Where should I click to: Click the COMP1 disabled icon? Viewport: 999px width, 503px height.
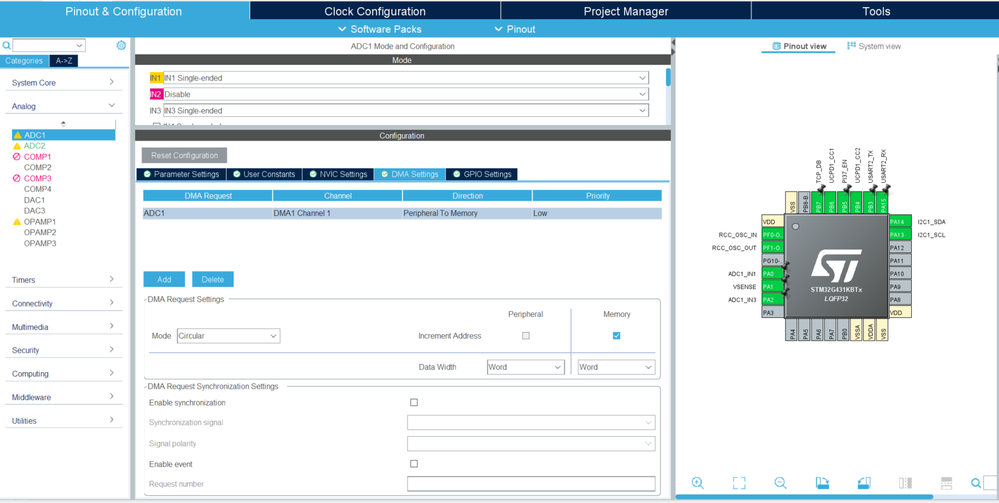point(17,157)
